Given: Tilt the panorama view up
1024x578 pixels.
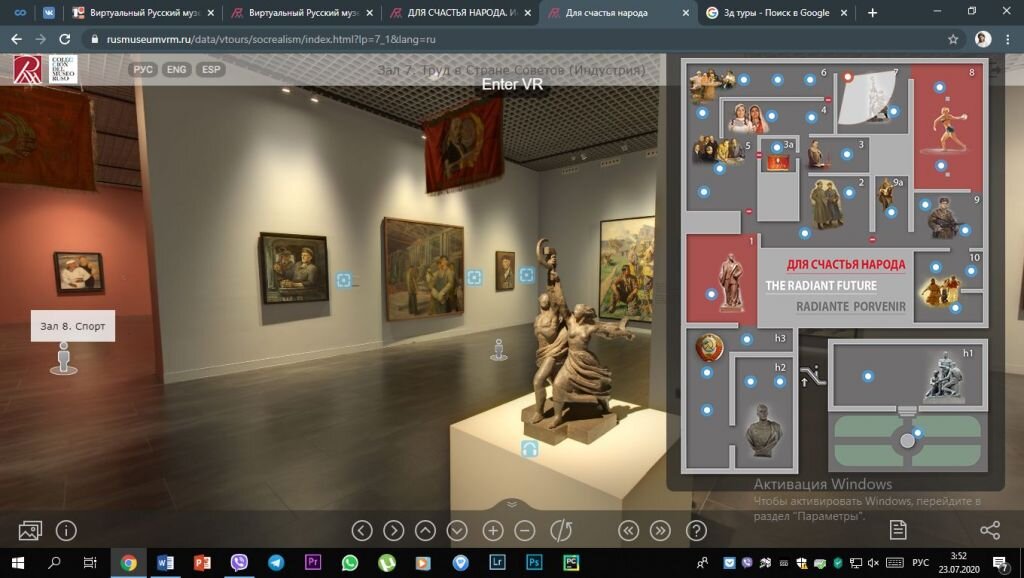Looking at the screenshot, I should coord(425,530).
